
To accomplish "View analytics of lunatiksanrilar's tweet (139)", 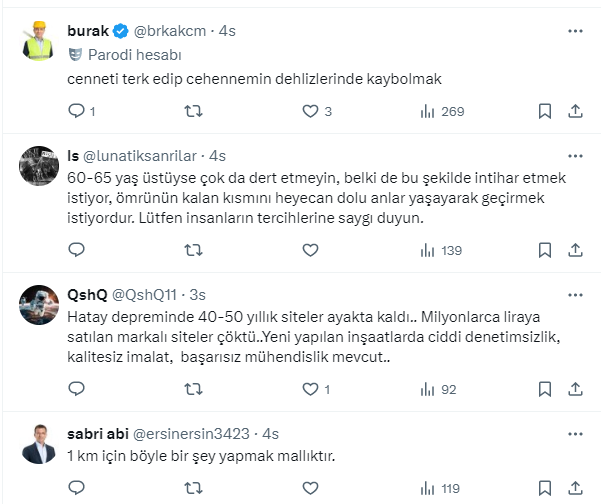I will coord(438,250).
